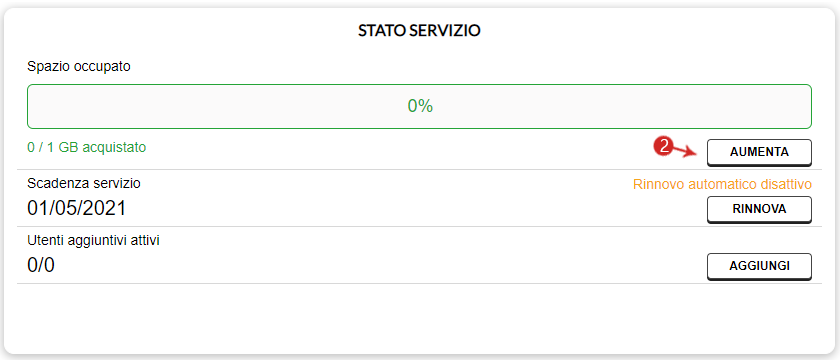Click the RINNOVA button

(759, 209)
